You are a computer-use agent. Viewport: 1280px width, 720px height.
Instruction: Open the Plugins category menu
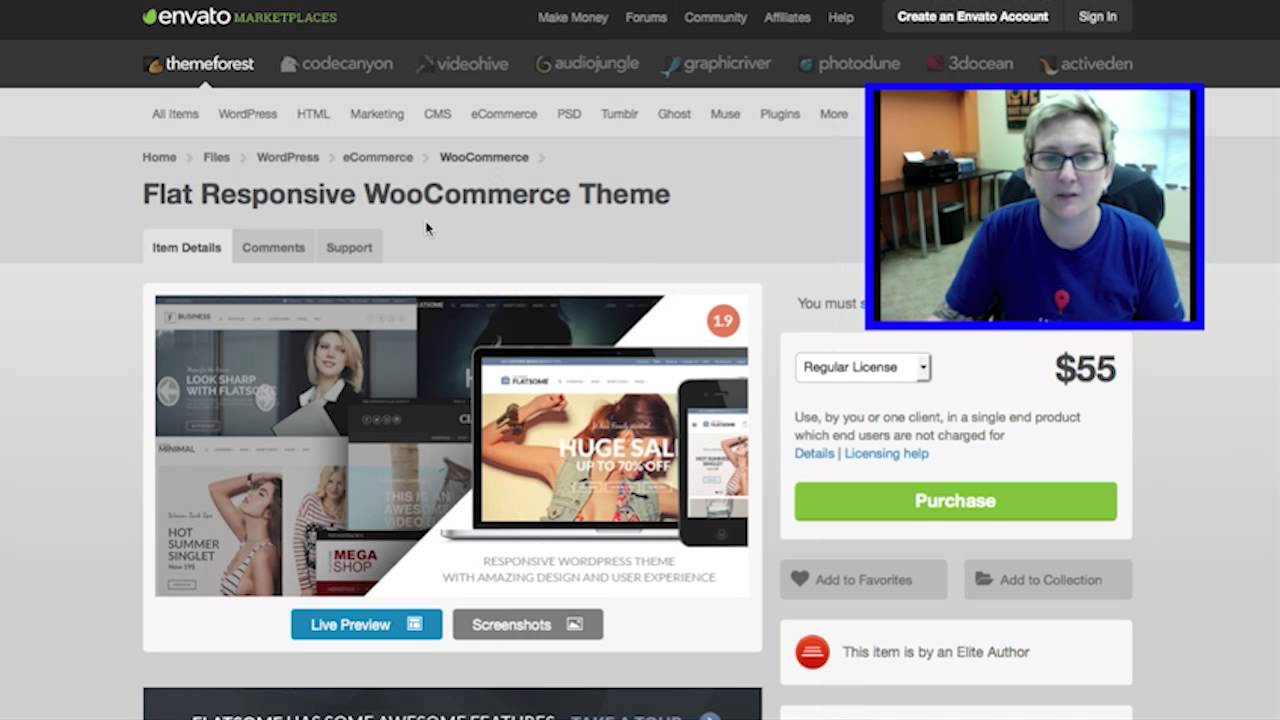780,114
